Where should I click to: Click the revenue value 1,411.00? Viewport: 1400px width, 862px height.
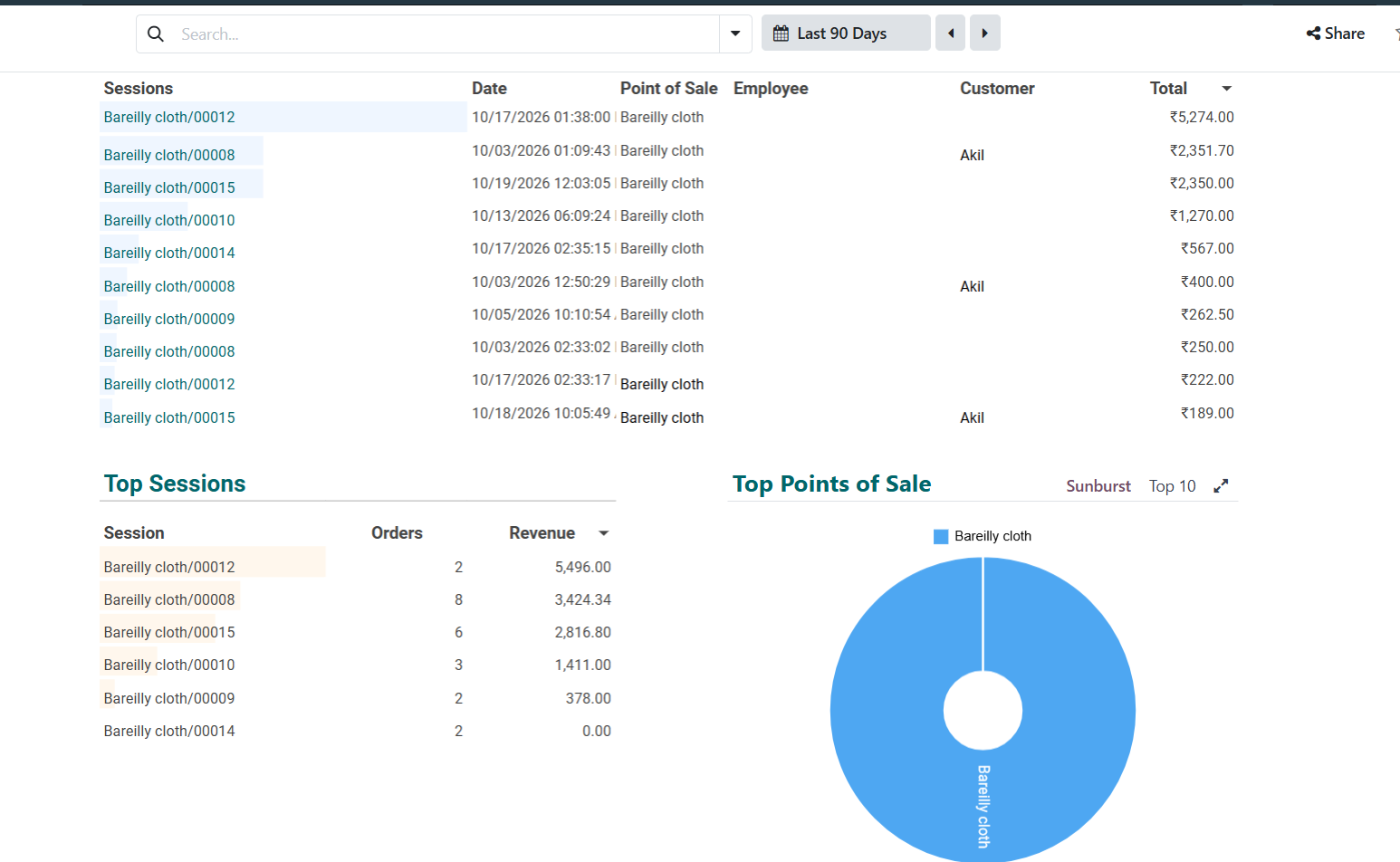point(582,665)
